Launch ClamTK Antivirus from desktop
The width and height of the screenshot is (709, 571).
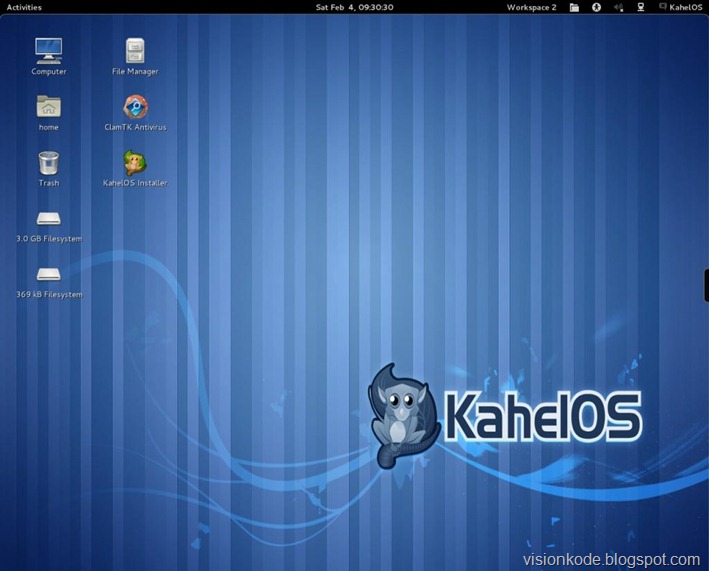click(x=135, y=106)
